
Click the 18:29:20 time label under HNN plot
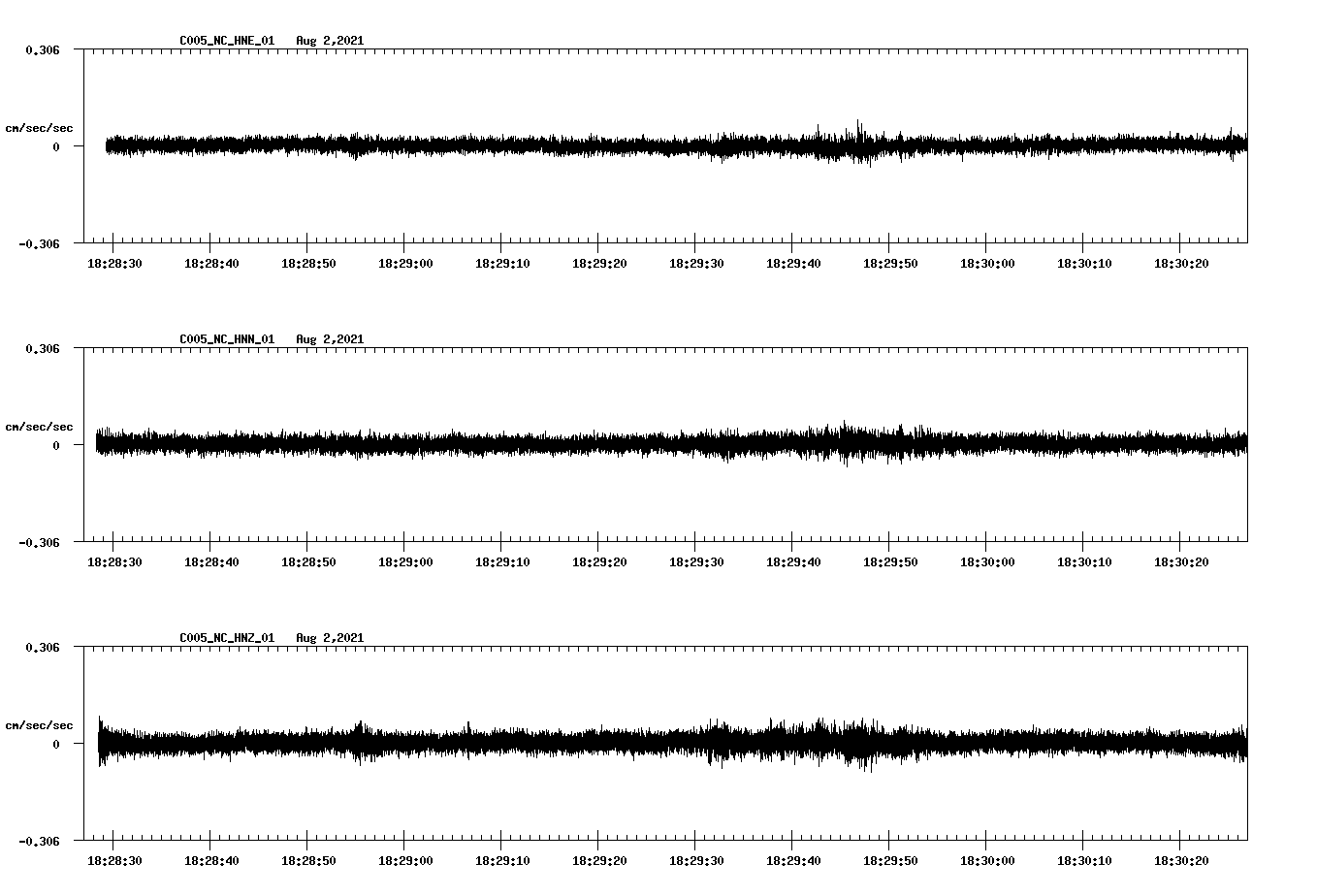click(x=599, y=561)
